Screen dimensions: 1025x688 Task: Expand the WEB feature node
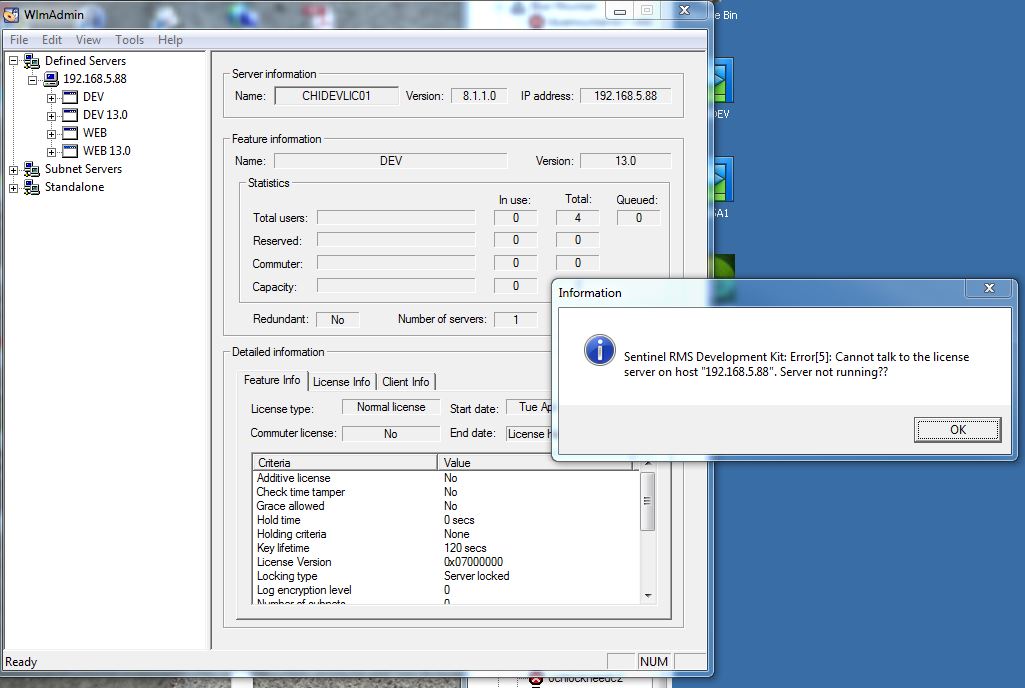[51, 134]
